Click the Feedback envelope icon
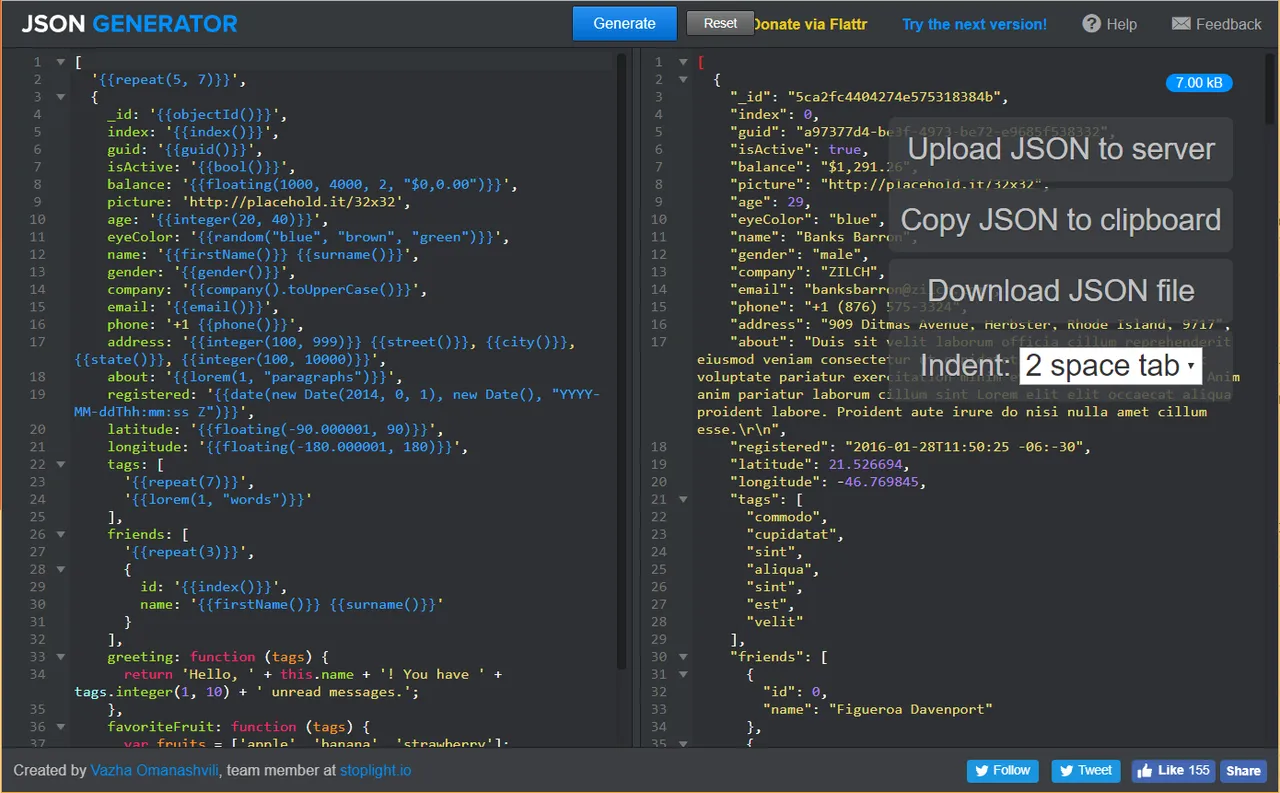The height and width of the screenshot is (793, 1280). (1181, 24)
